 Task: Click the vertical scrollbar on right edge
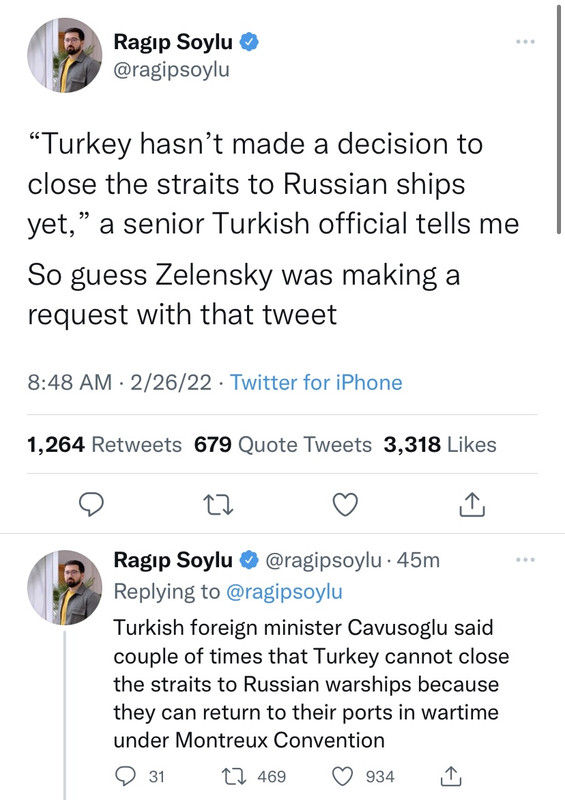point(559,118)
